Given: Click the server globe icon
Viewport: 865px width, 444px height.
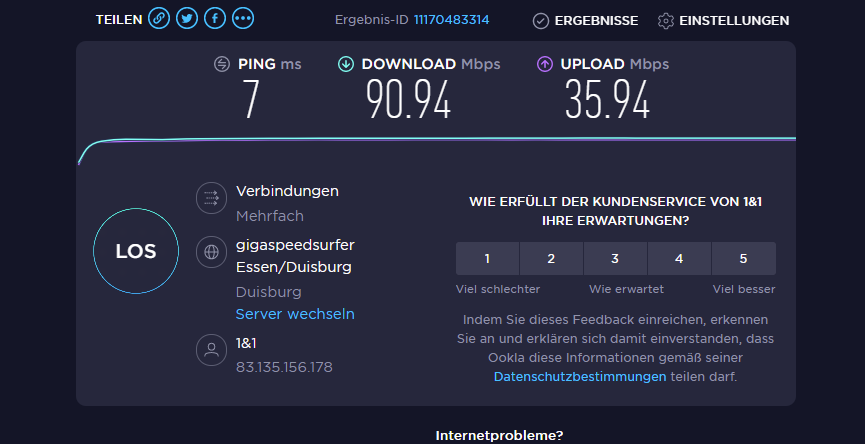Looking at the screenshot, I should click(211, 252).
